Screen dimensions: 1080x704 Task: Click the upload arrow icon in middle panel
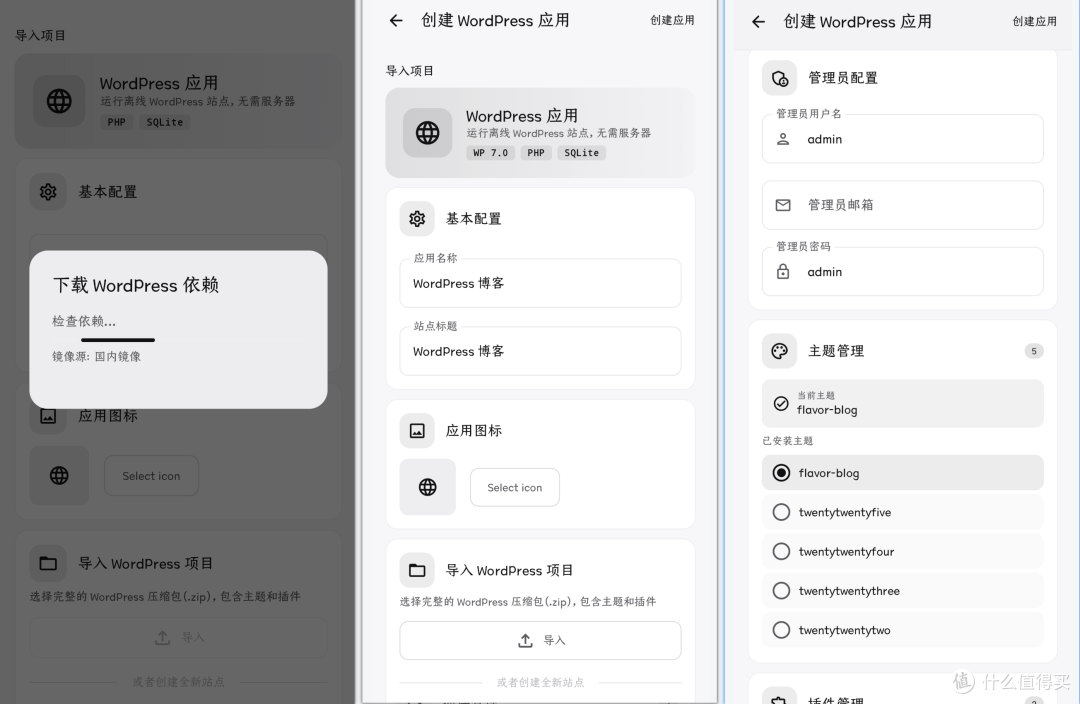click(x=526, y=641)
